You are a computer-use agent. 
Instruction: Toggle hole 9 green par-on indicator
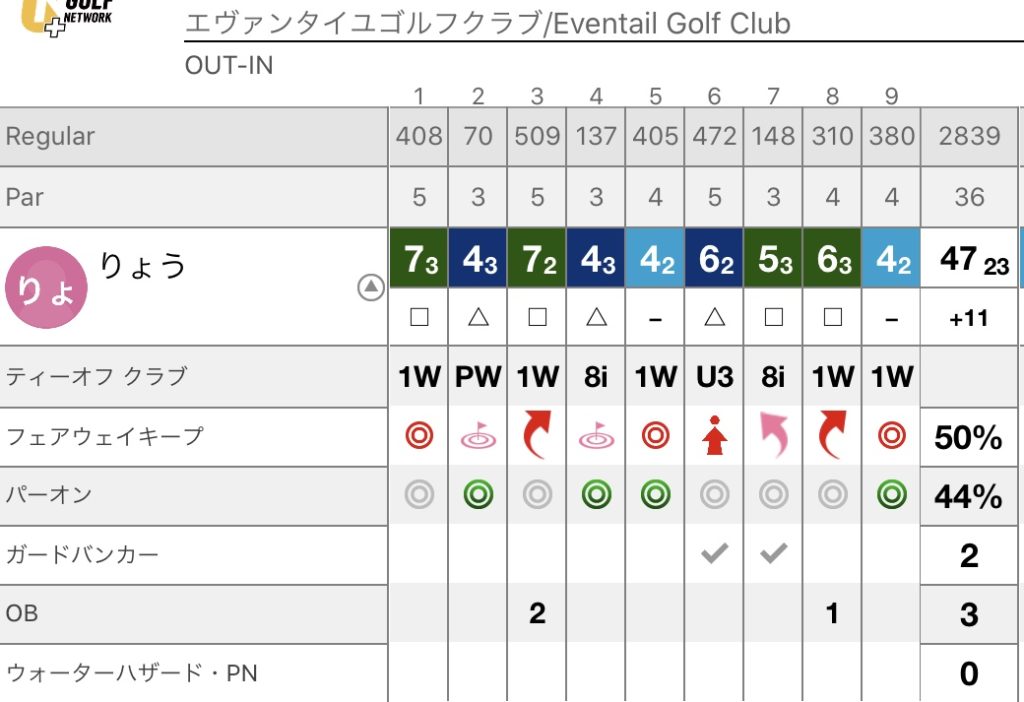coord(891,494)
